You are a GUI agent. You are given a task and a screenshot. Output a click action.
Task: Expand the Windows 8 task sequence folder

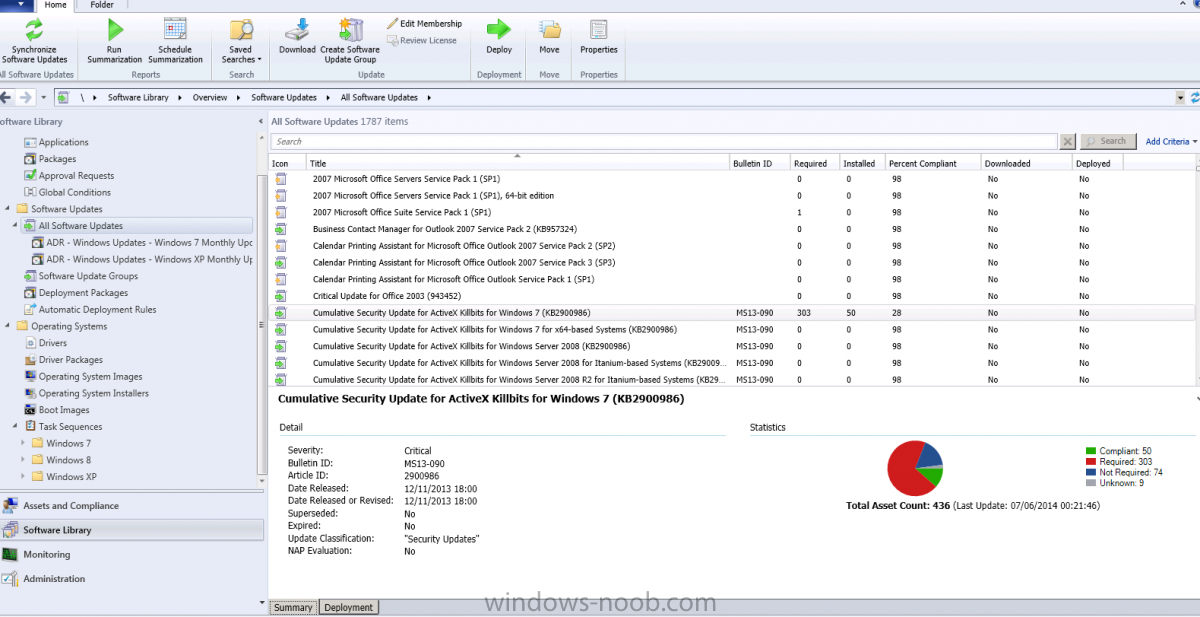tap(24, 460)
